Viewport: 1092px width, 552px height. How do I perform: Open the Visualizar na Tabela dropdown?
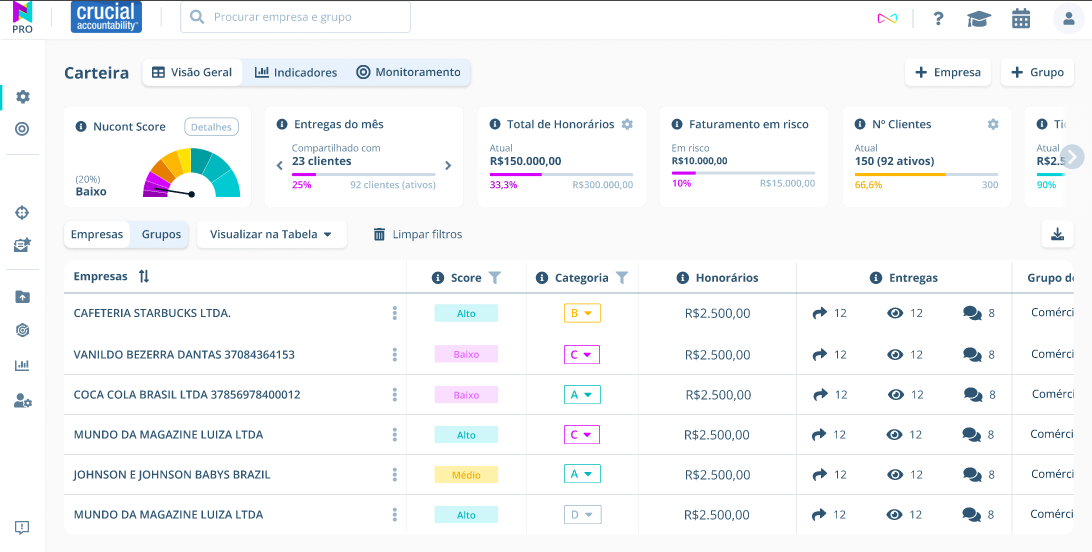[x=272, y=235]
